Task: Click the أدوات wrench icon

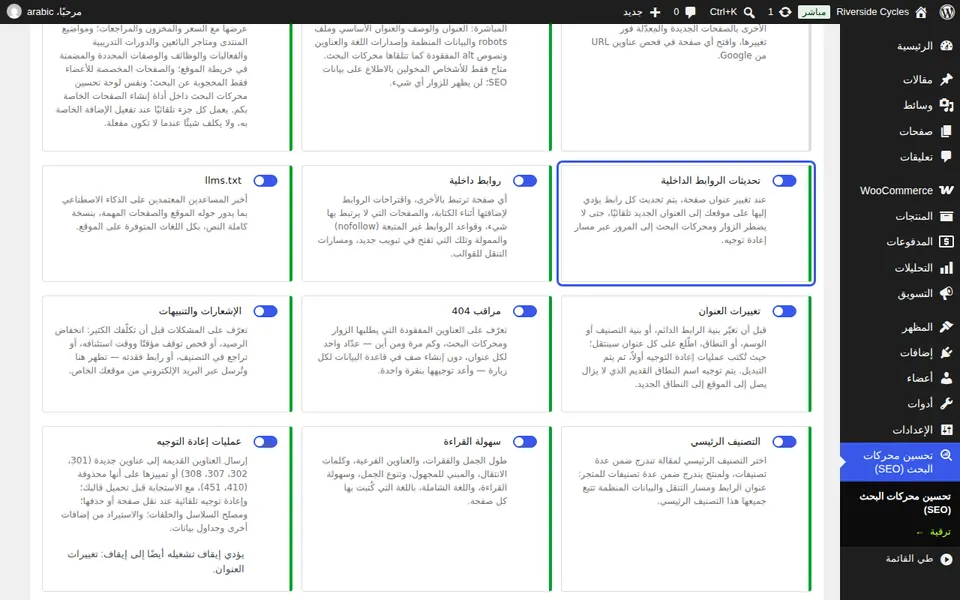Action: pyautogui.click(x=947, y=404)
